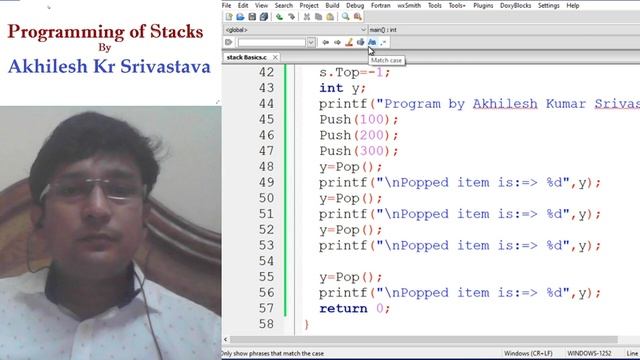
Task: Click the New file toolbar icon
Action: coord(229,17)
